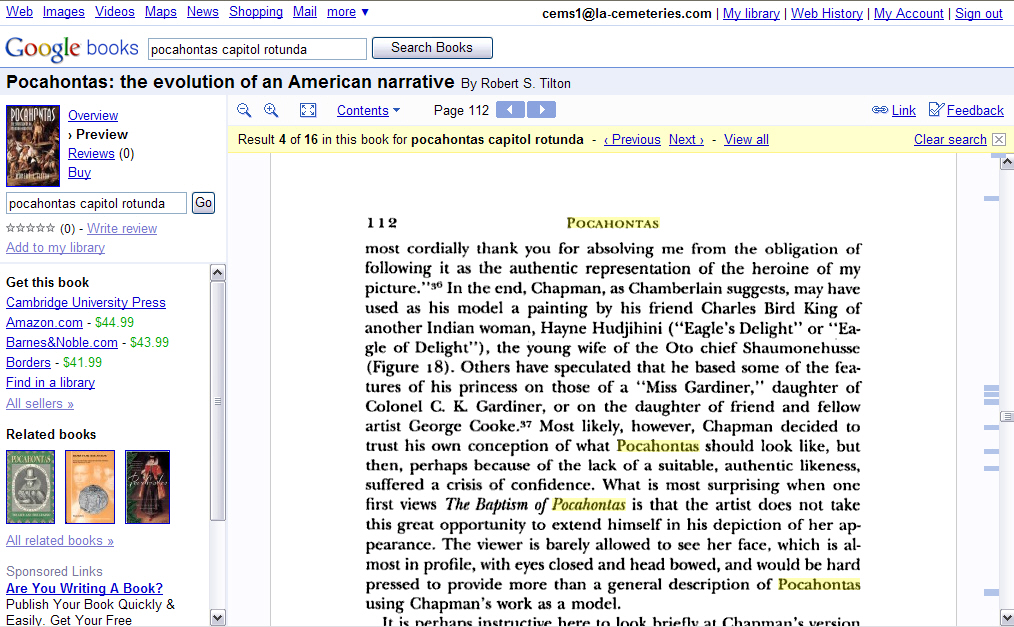
Task: Click the zoom out magnifier icon
Action: (244, 110)
